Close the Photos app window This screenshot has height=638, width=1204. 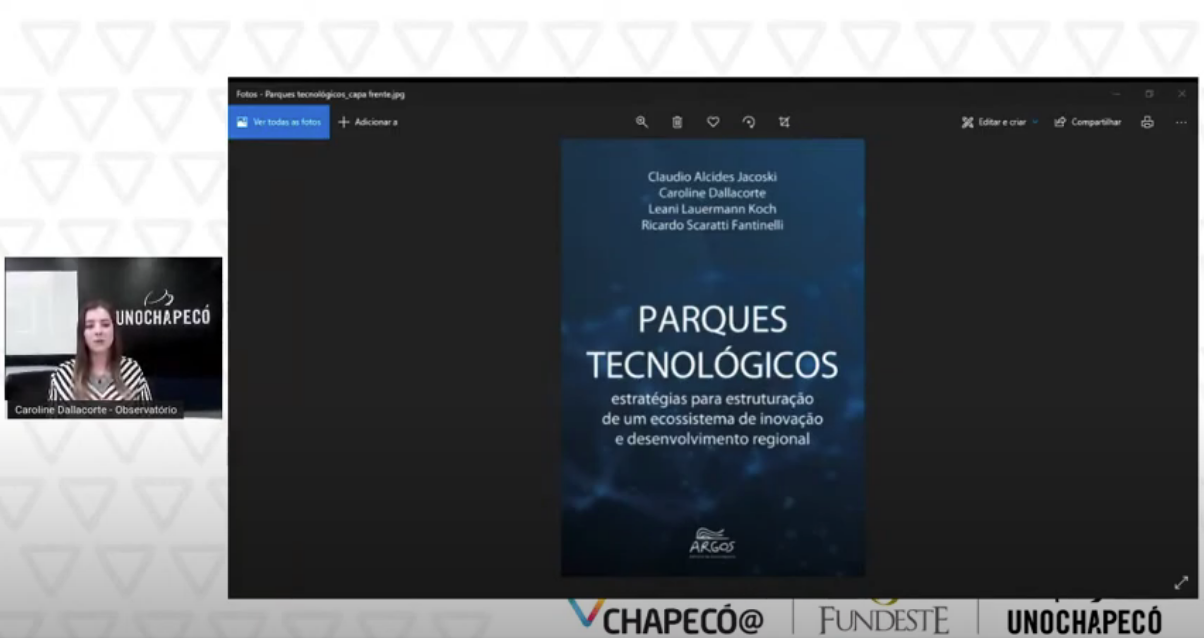click(1182, 94)
